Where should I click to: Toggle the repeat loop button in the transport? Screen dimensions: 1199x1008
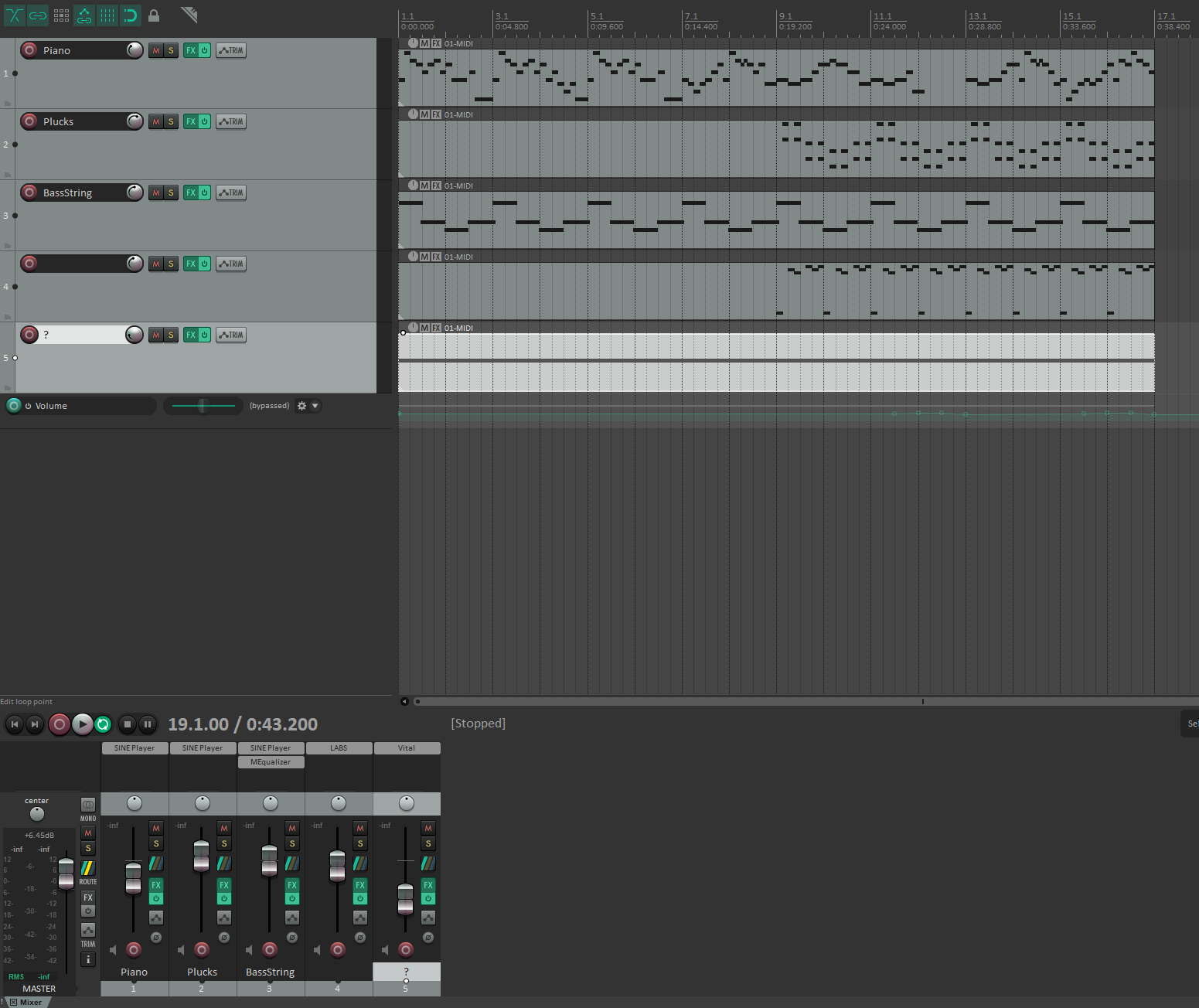(x=103, y=724)
